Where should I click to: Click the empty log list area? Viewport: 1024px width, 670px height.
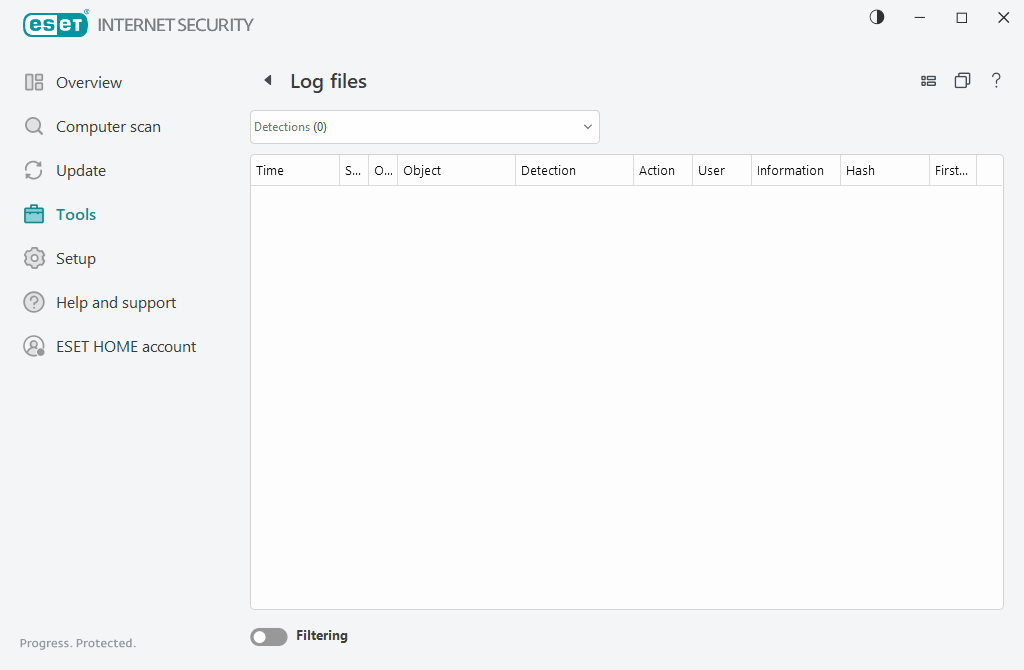pyautogui.click(x=626, y=397)
